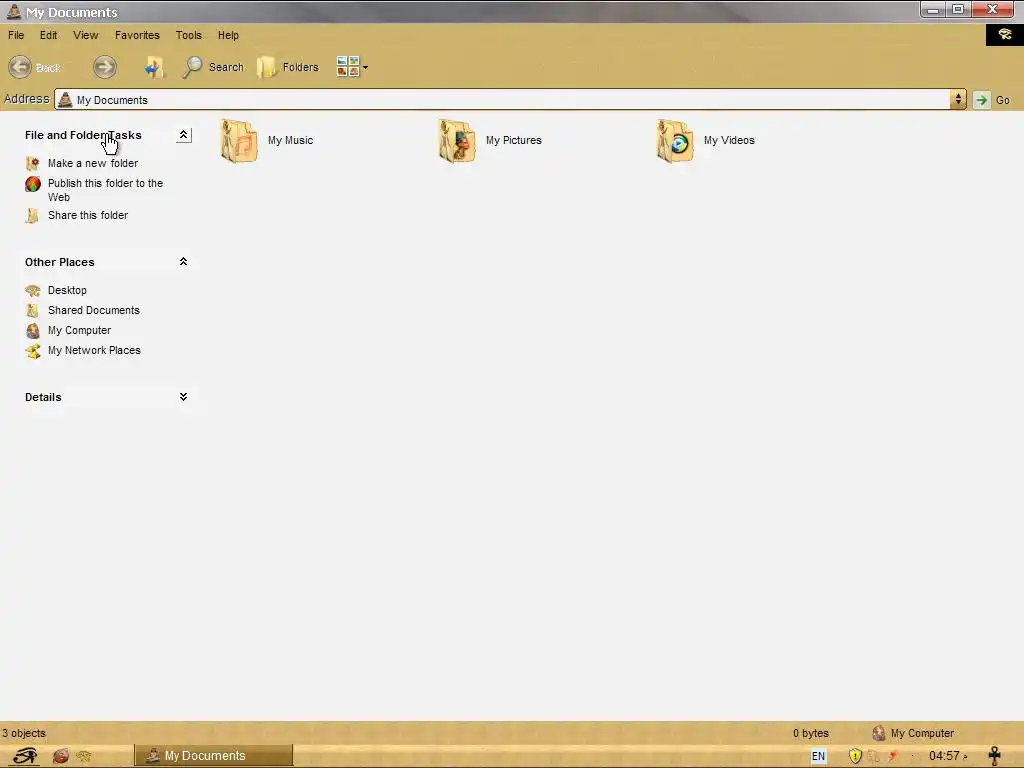Click the 04:57 clock
The height and width of the screenshot is (768, 1024).
tap(944, 756)
